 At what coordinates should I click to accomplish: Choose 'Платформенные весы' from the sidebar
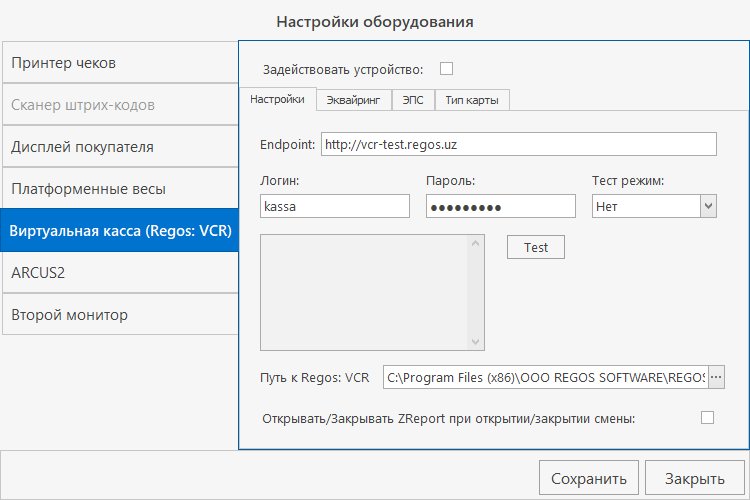point(120,189)
